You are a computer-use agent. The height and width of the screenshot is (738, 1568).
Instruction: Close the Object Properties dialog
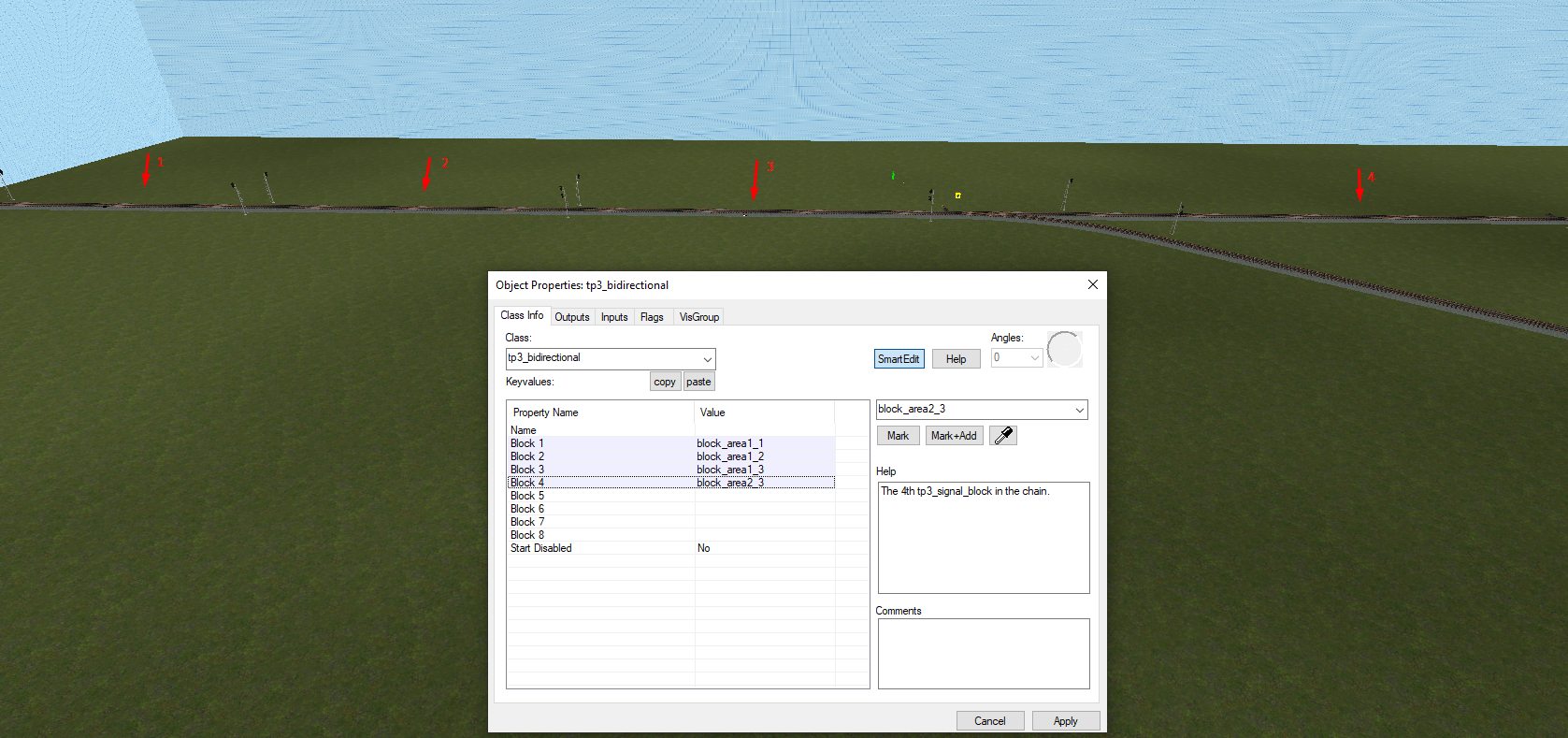[1093, 284]
